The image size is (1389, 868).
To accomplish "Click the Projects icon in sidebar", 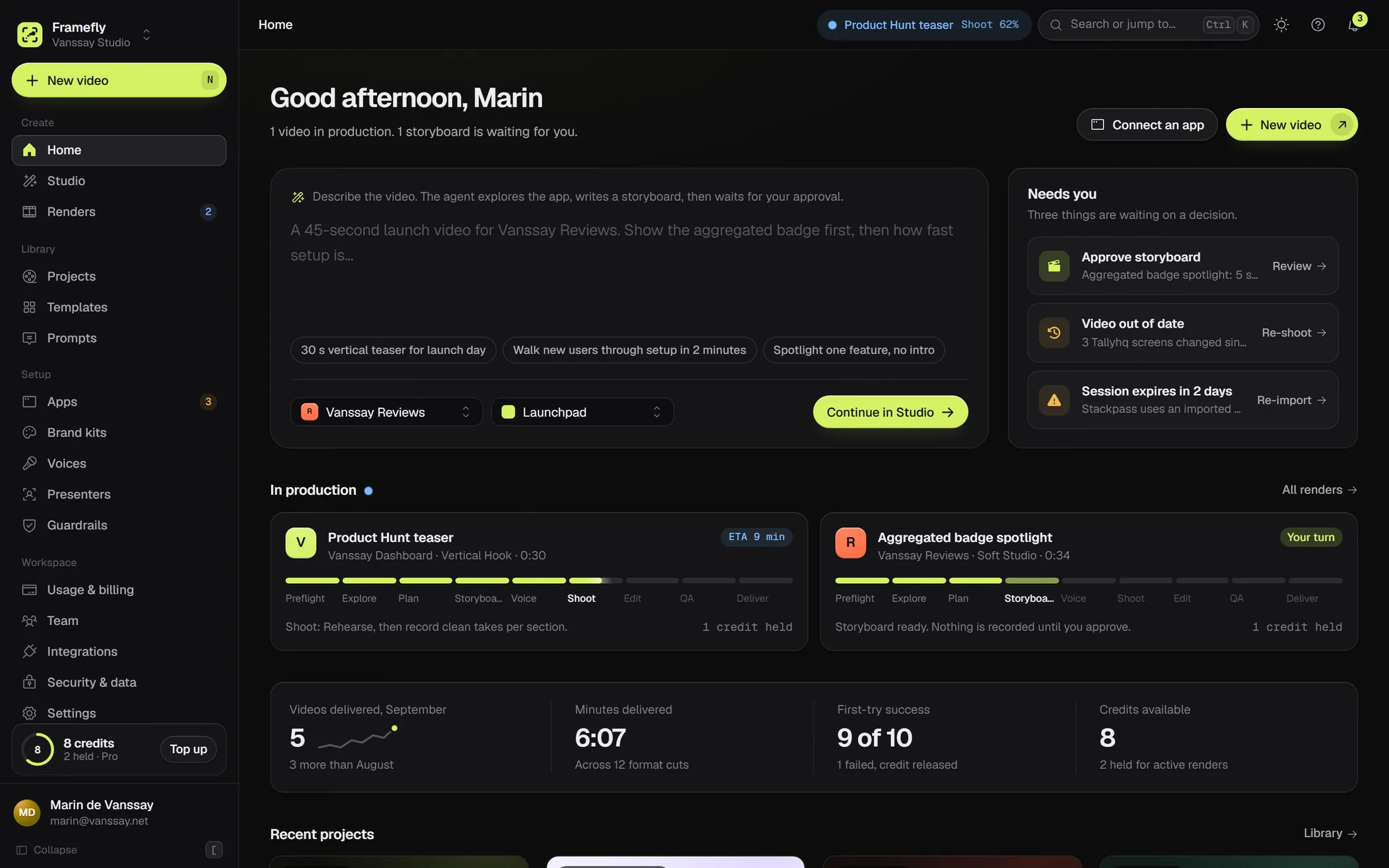I will [x=30, y=276].
